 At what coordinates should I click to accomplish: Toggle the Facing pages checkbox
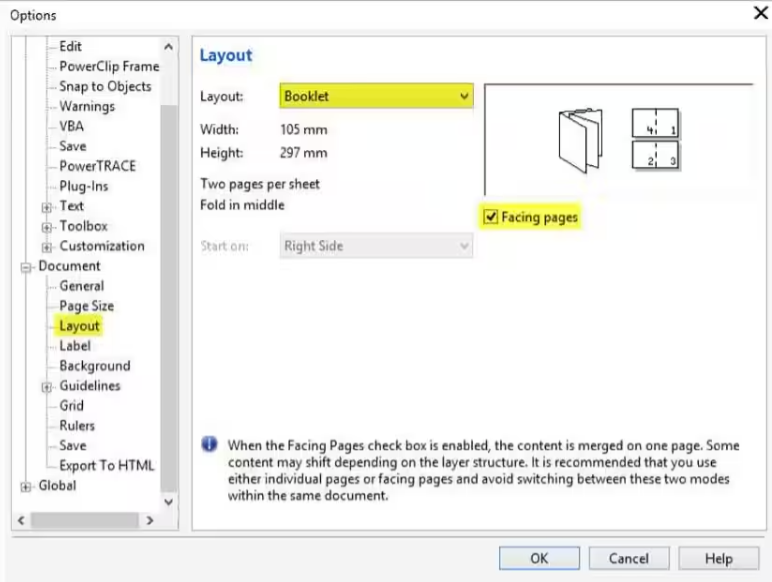490,217
